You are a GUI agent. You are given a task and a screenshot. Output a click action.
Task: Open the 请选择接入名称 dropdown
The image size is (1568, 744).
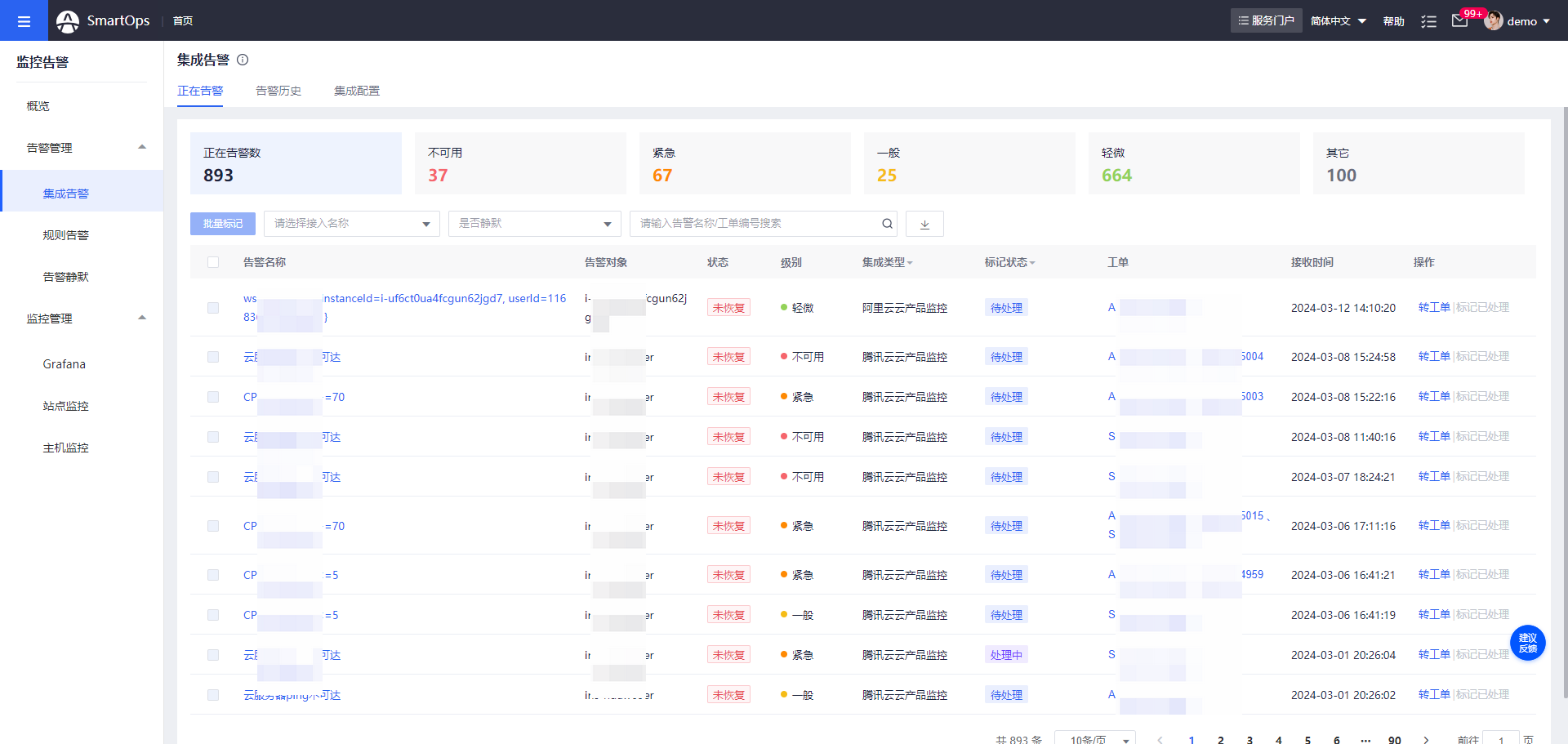(x=351, y=224)
